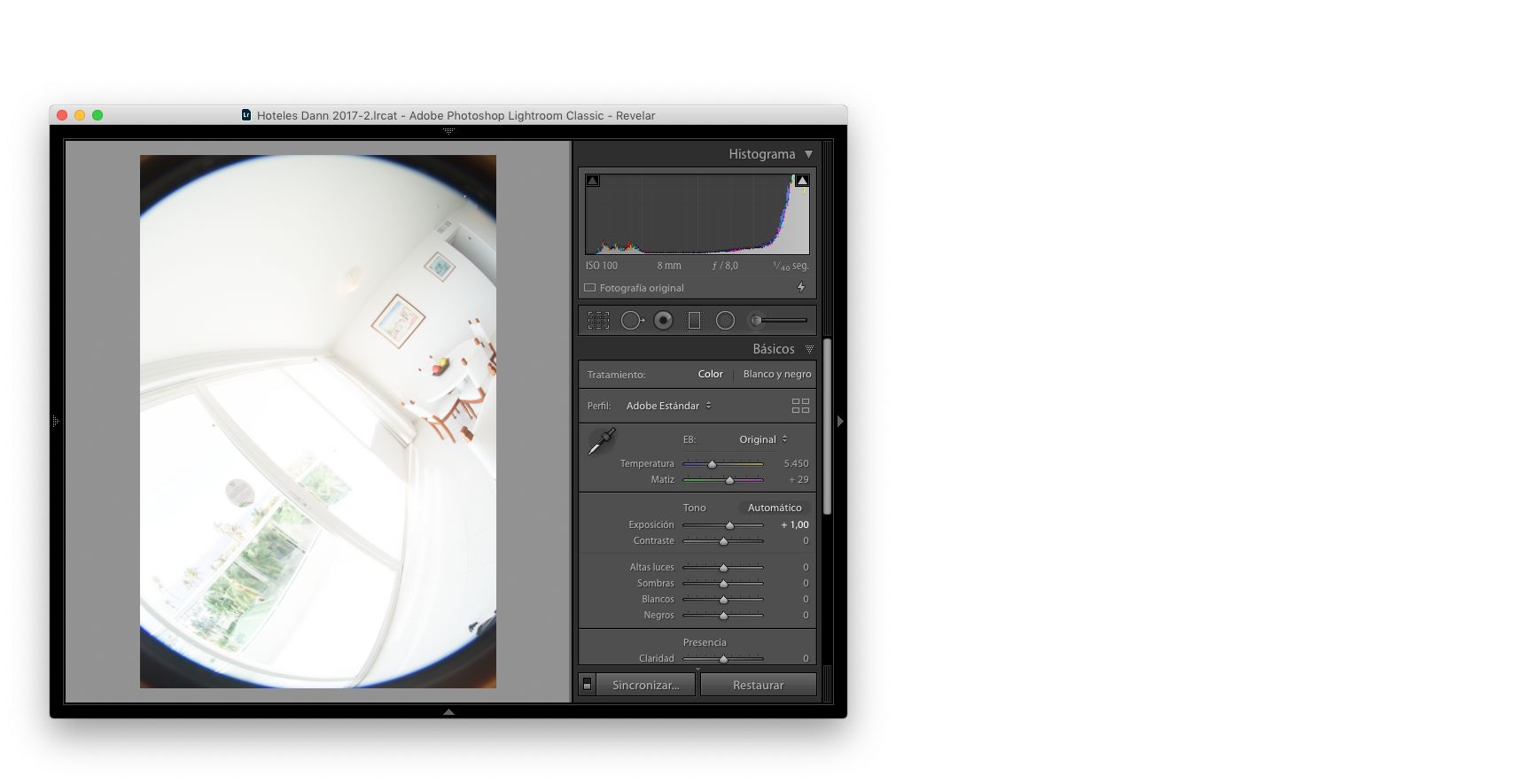The height and width of the screenshot is (784, 1535).
Task: Select the Crop Overlay tool
Action: (598, 321)
